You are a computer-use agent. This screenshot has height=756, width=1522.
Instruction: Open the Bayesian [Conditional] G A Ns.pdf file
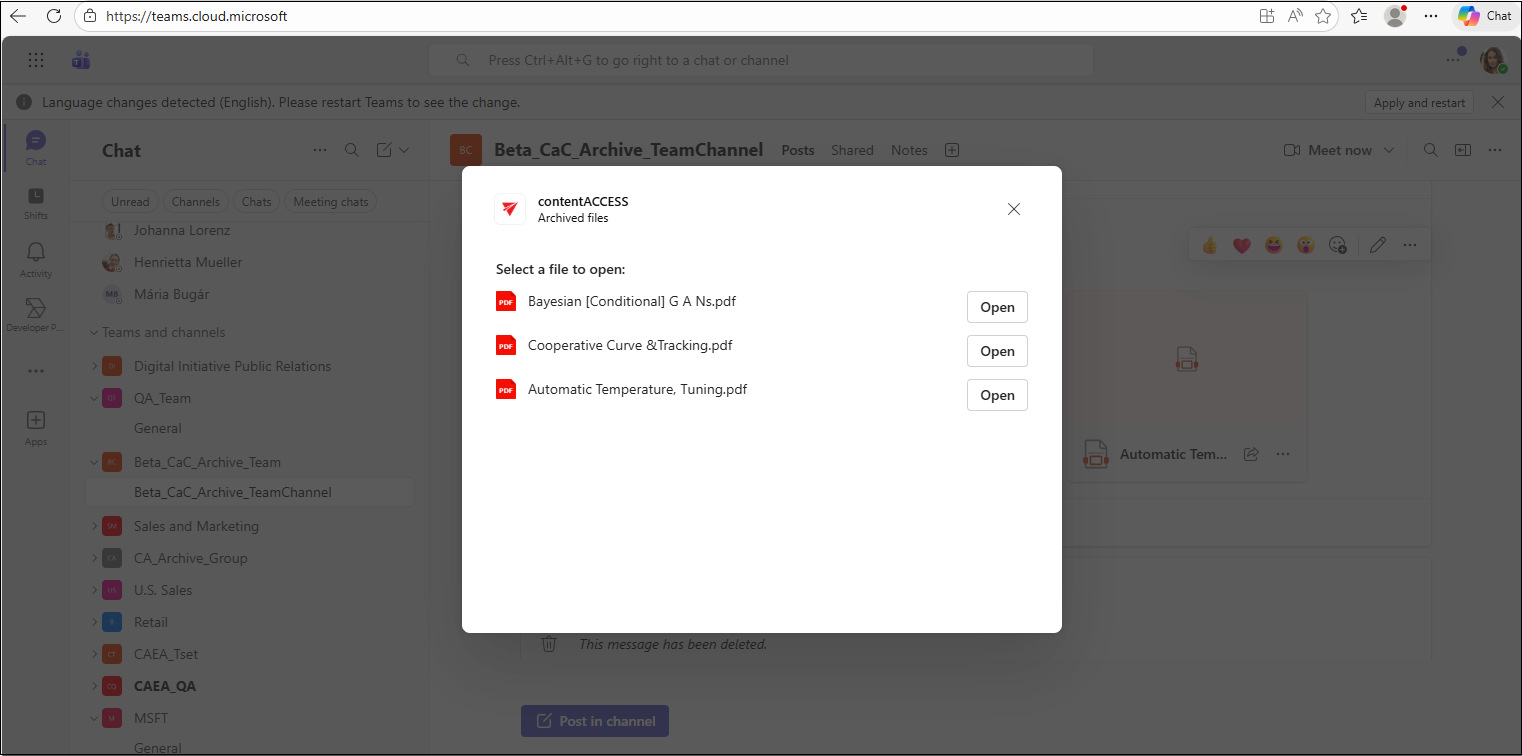[x=996, y=307]
